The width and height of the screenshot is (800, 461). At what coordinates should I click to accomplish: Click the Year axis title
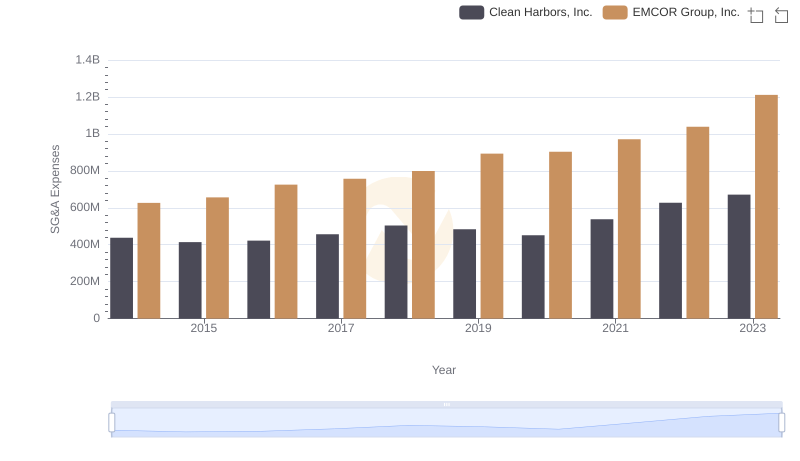pyautogui.click(x=444, y=370)
